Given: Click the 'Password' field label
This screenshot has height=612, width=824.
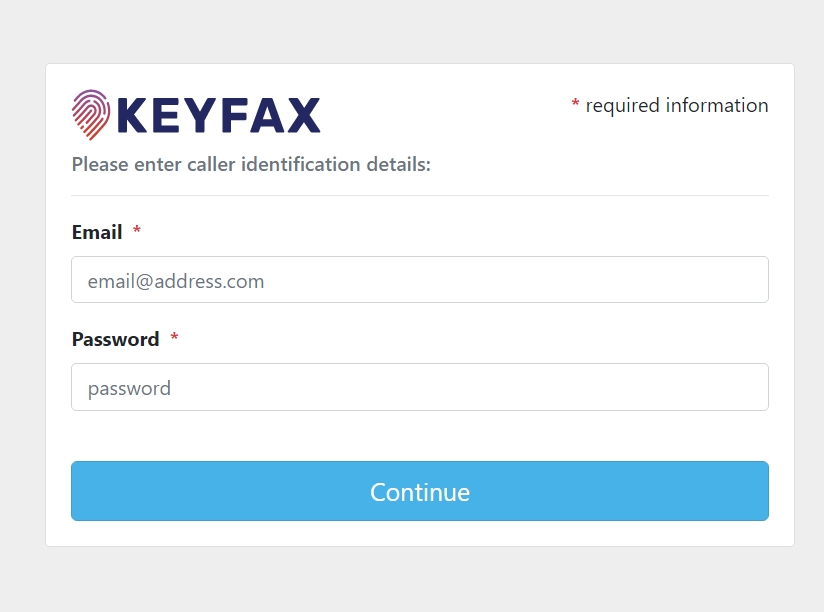Looking at the screenshot, I should pos(115,339).
